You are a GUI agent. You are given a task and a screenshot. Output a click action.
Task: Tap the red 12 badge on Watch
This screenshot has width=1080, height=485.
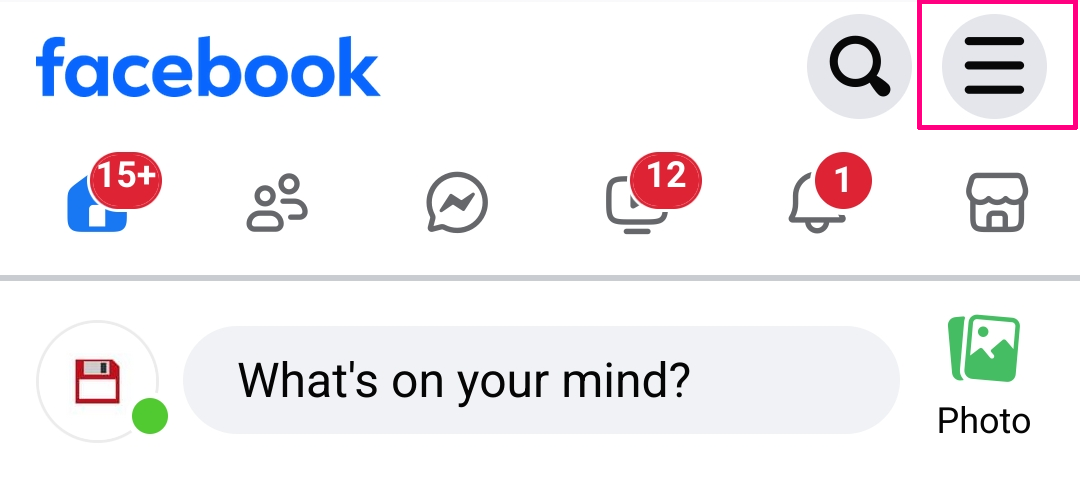[666, 178]
